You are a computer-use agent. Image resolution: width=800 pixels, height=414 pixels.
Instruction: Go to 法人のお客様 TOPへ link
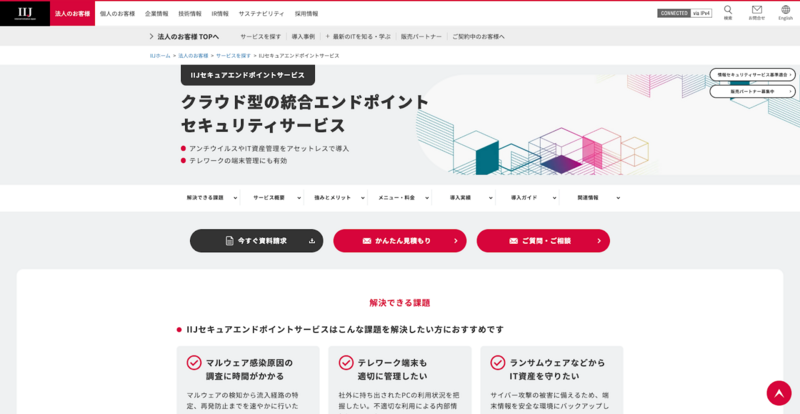pos(184,36)
